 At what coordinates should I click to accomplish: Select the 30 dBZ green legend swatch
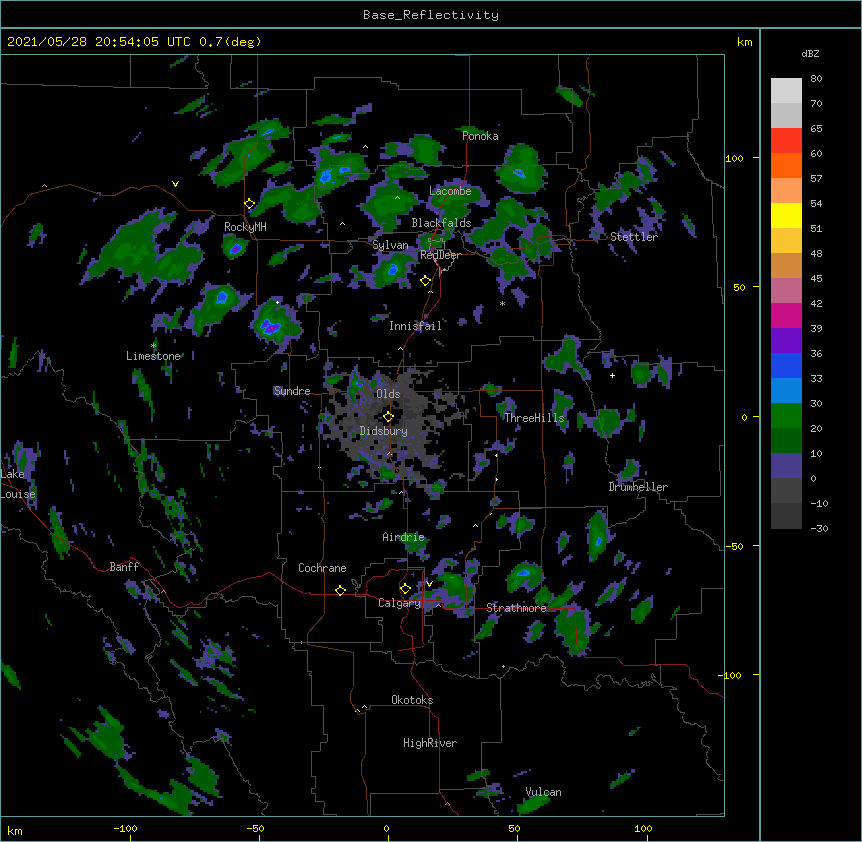[x=786, y=416]
